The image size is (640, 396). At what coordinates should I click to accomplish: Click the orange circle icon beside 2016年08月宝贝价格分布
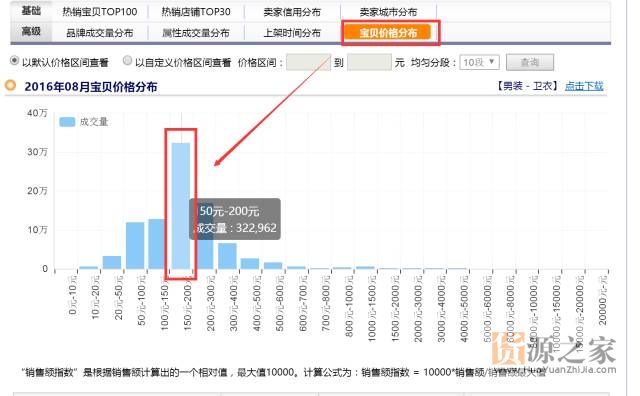coord(10,86)
